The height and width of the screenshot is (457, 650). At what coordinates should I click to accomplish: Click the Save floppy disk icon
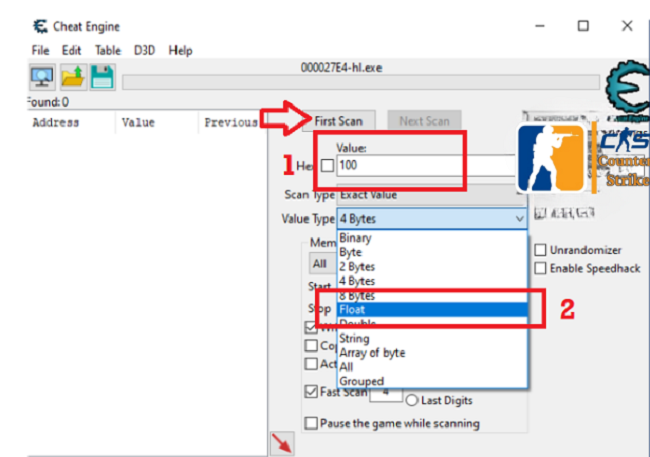click(x=102, y=77)
